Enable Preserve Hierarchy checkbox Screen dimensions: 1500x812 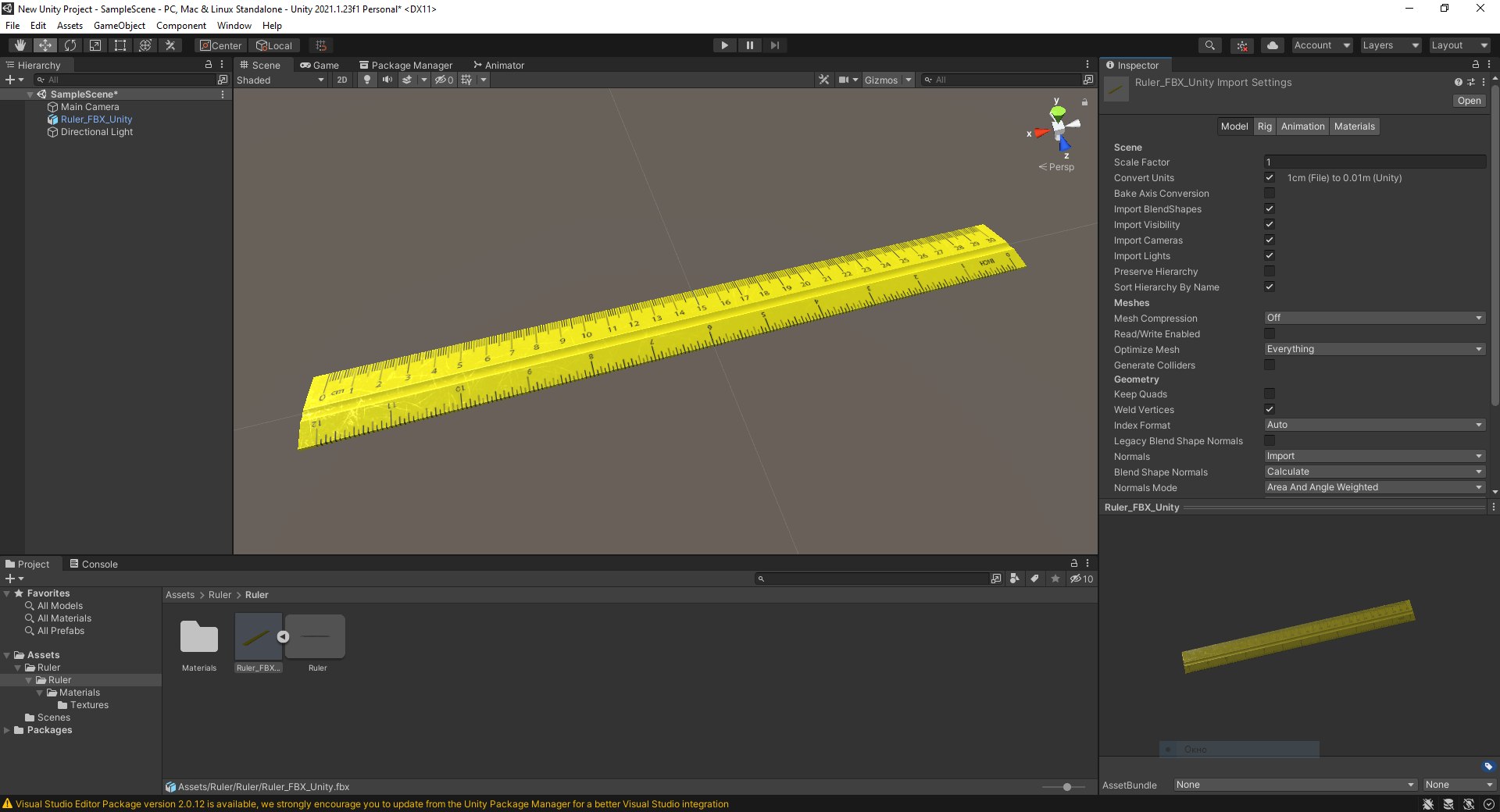click(x=1270, y=271)
